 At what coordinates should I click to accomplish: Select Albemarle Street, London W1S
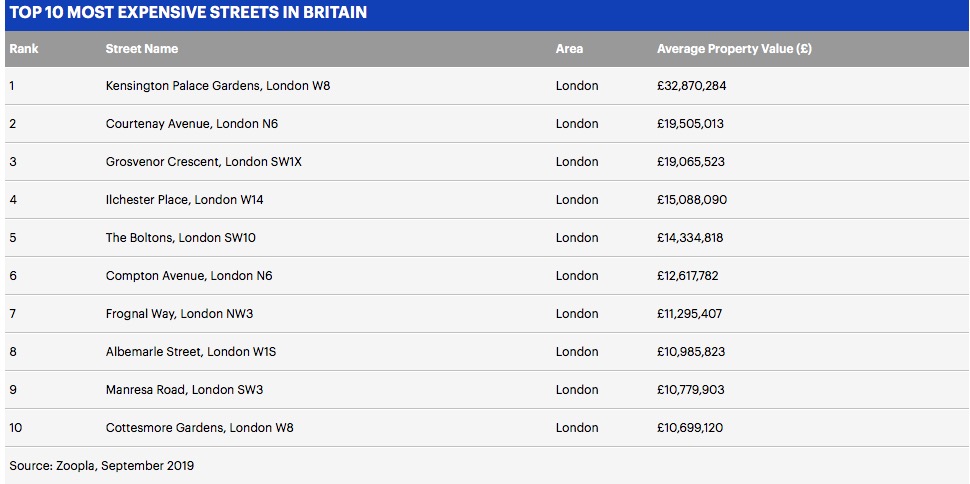tap(191, 352)
